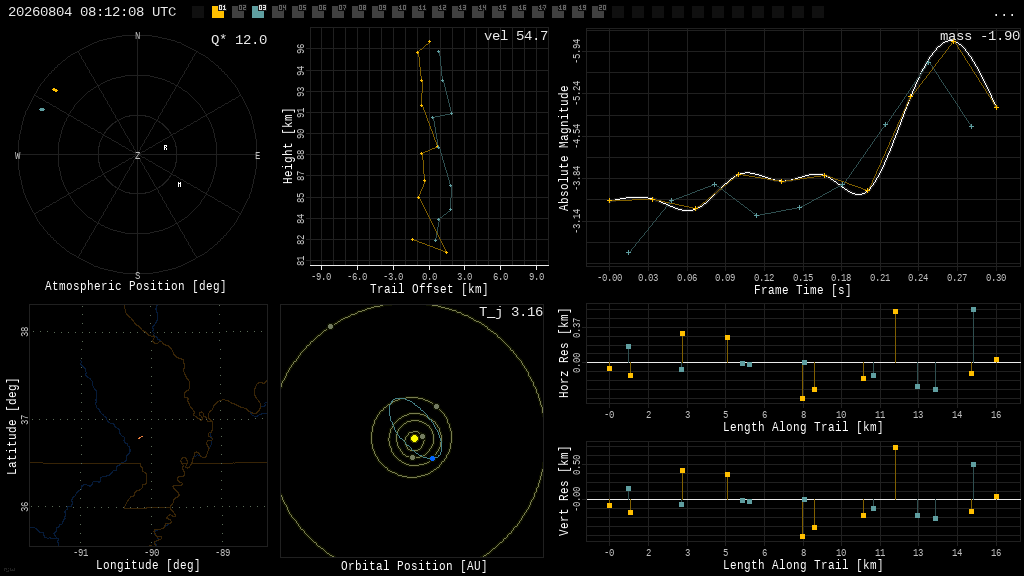Click the Sun in the orbital plot
This screenshot has width=1024, height=576.
tap(414, 439)
